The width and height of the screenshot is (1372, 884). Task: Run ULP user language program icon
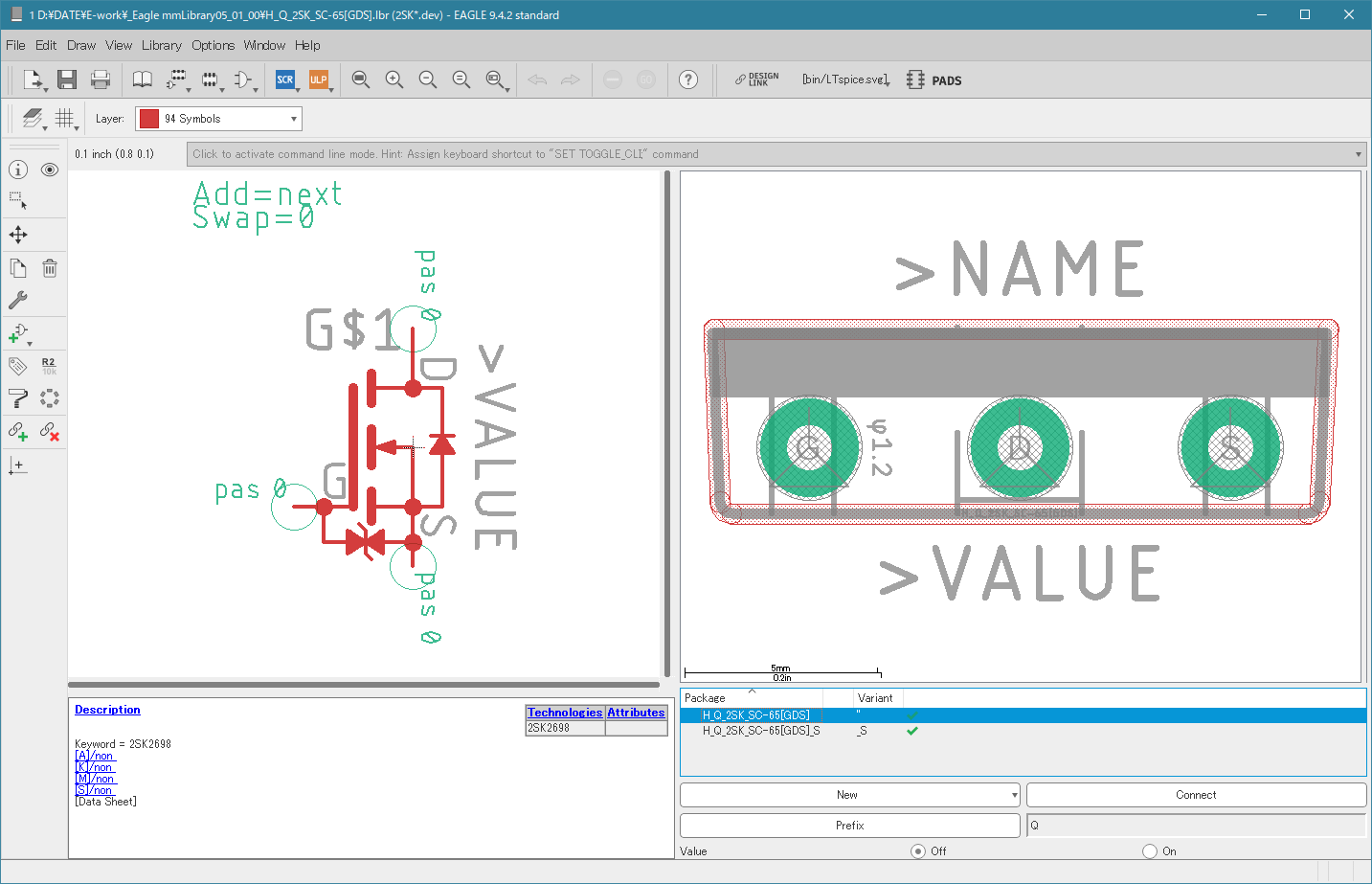point(318,79)
